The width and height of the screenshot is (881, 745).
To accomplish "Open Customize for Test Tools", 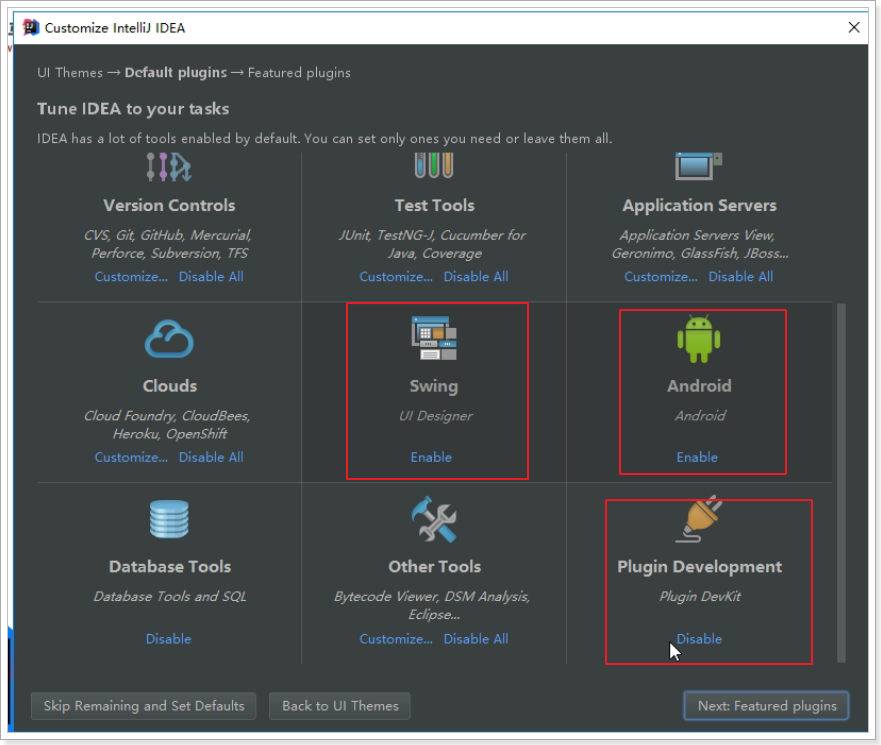I will tap(396, 277).
